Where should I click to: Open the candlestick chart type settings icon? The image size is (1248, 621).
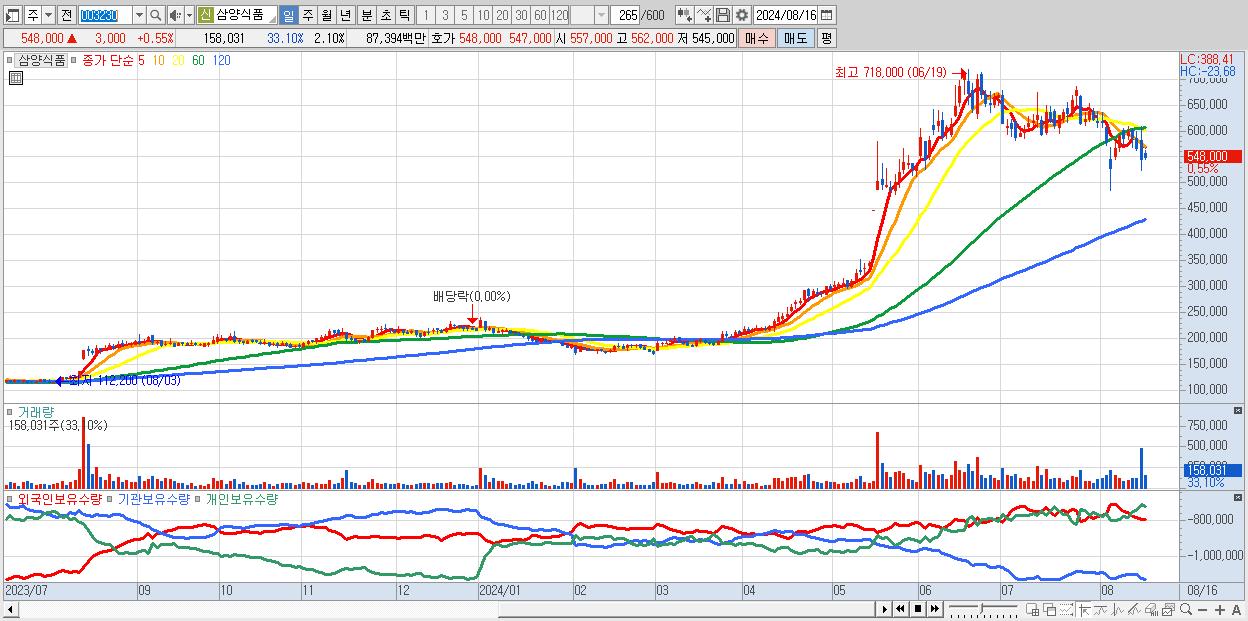[x=685, y=15]
